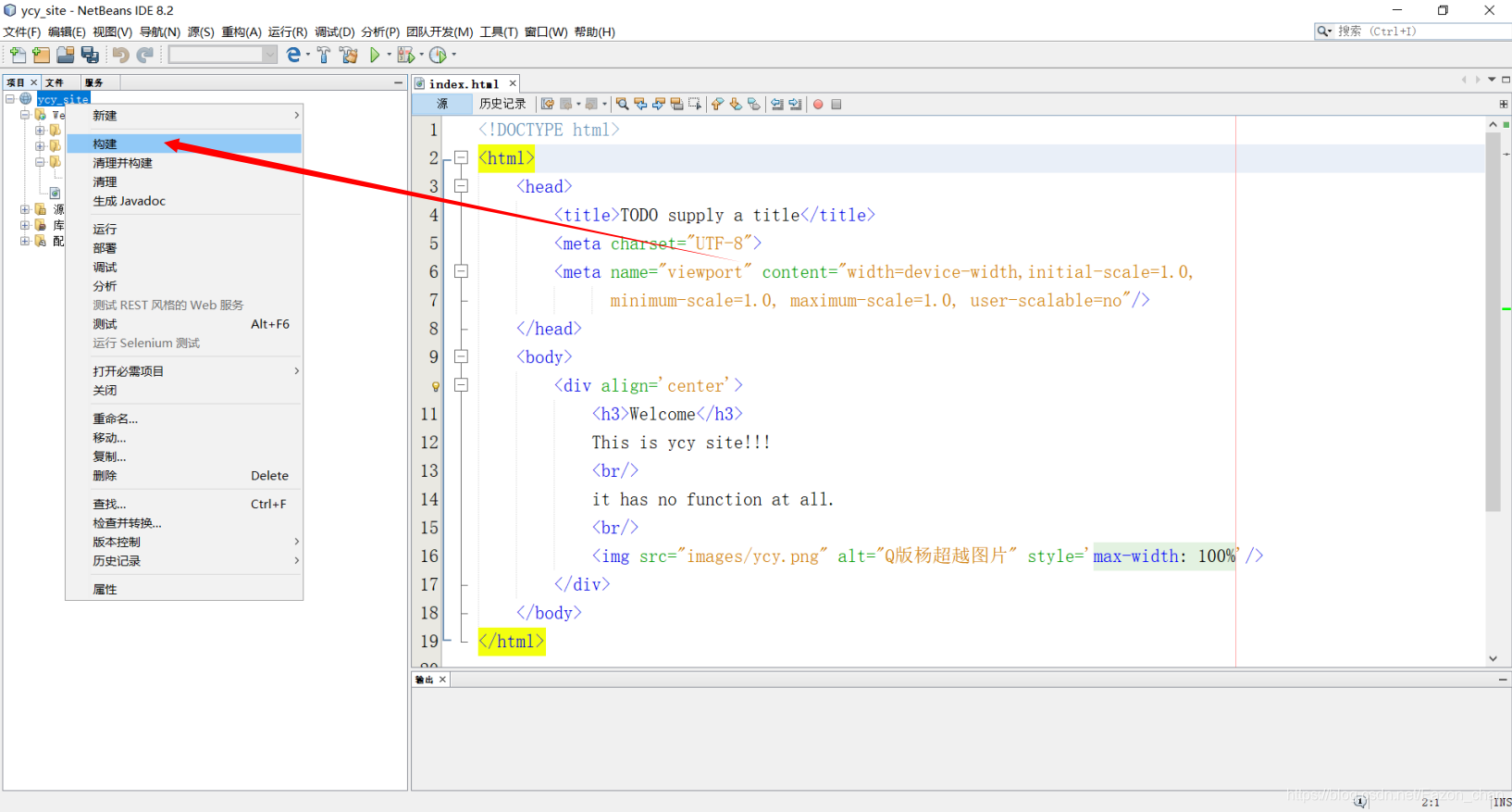Toggle Highlight Search in editor toolbar

point(676,105)
